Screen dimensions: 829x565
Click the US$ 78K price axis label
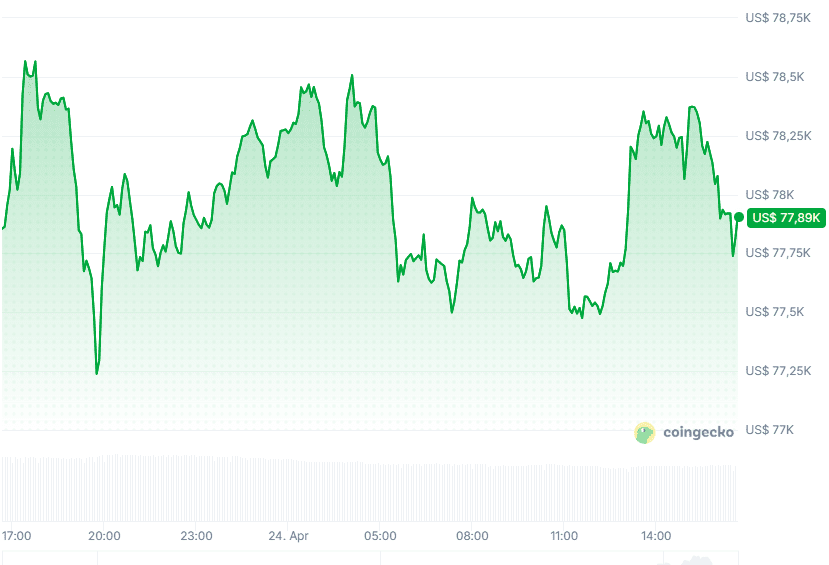coord(770,195)
